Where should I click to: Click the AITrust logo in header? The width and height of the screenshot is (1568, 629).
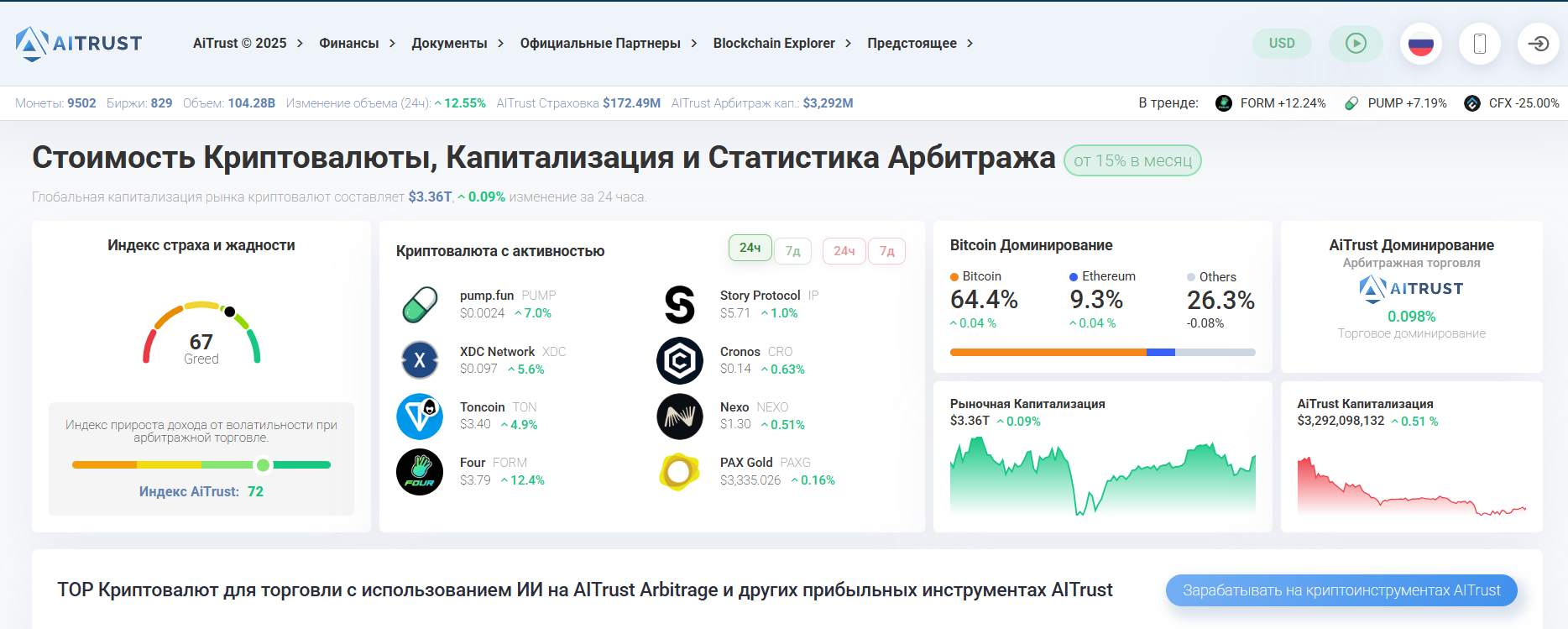click(79, 44)
